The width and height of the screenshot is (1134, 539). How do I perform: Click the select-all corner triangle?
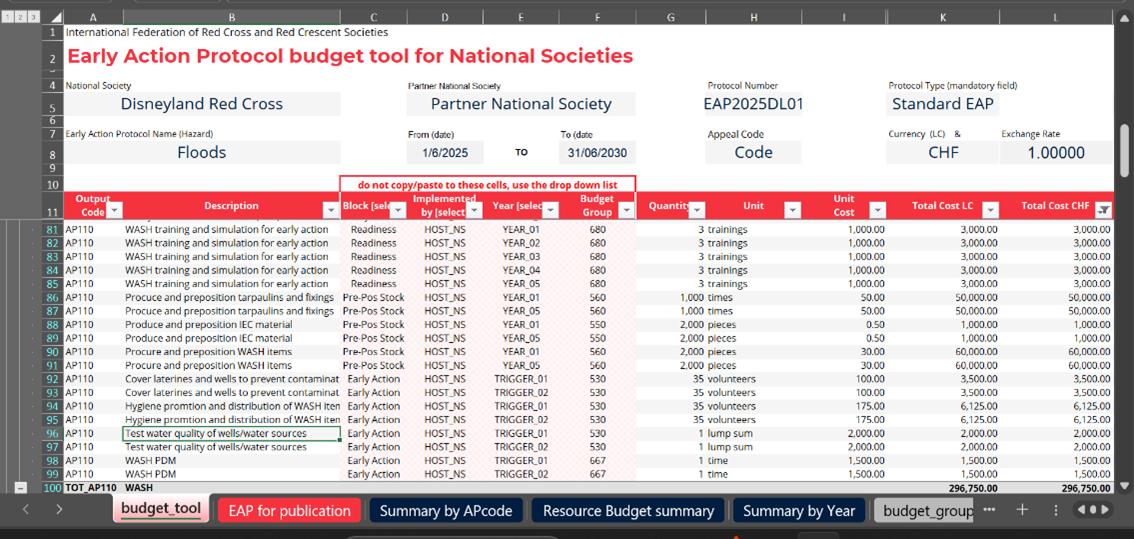pos(54,16)
